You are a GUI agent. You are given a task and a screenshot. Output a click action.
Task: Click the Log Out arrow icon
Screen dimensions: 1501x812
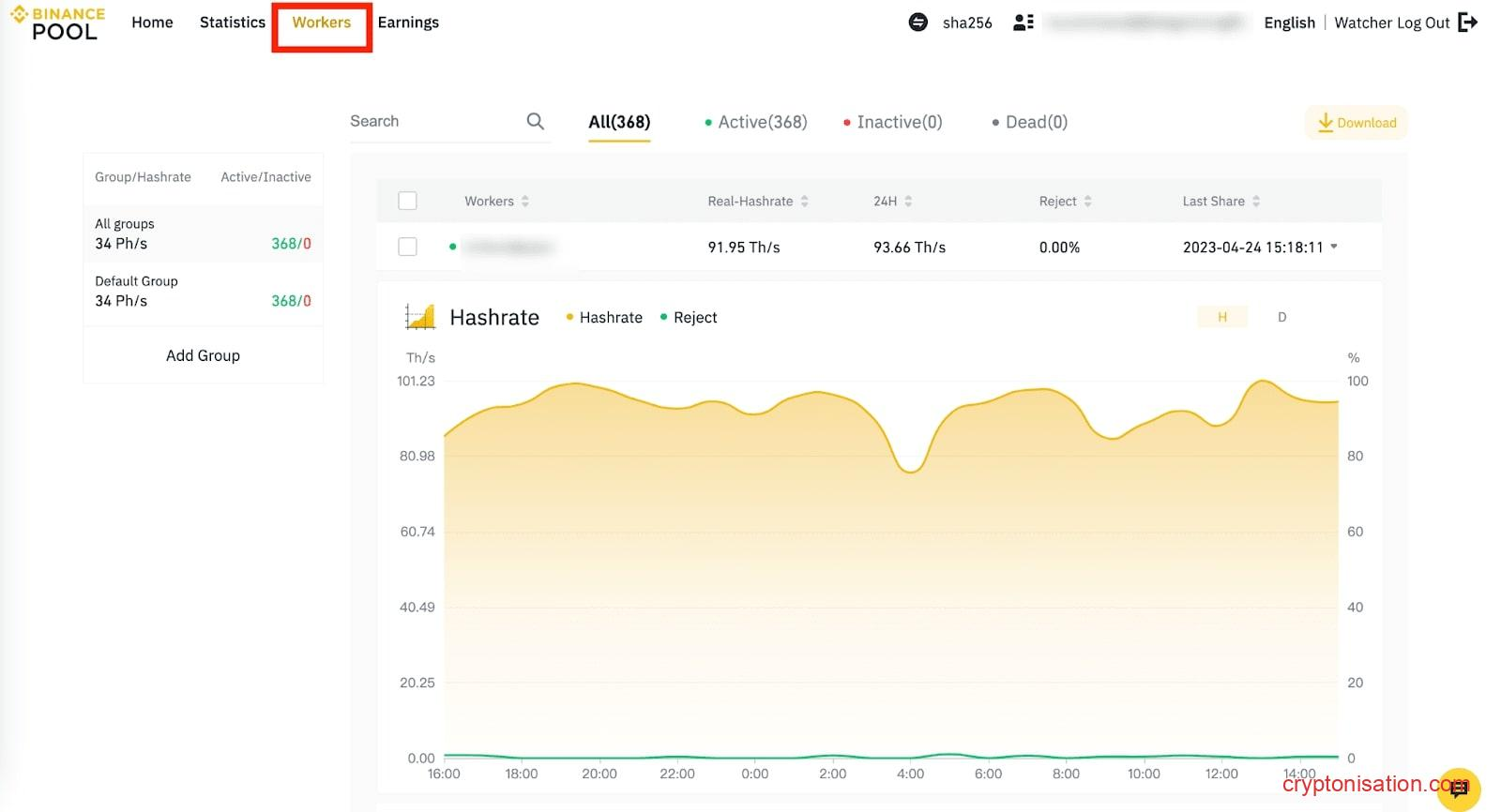[x=1468, y=23]
